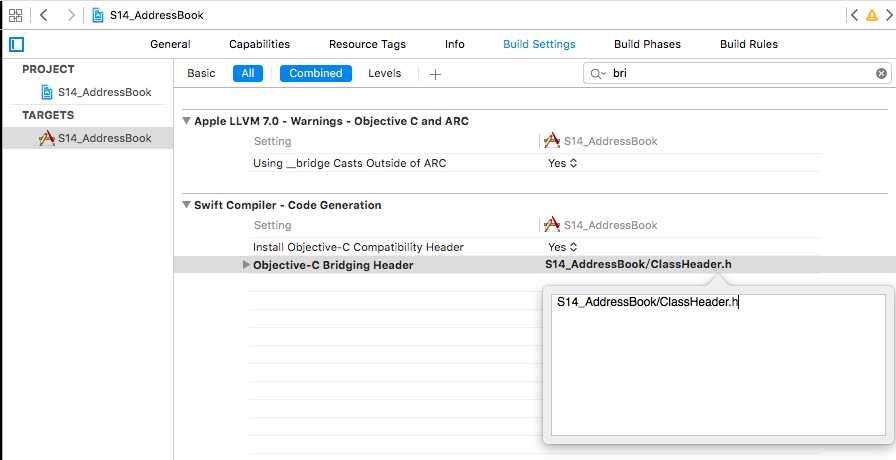Add a build setting with plus button

435,74
